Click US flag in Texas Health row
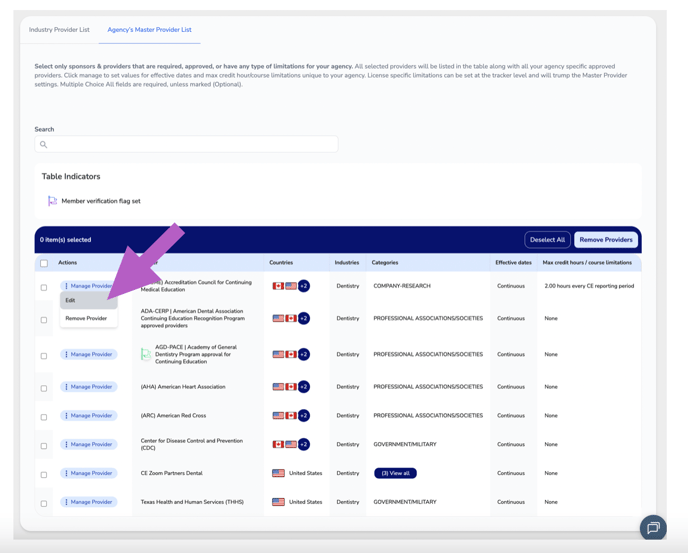Image resolution: width=688 pixels, height=553 pixels. pos(278,502)
